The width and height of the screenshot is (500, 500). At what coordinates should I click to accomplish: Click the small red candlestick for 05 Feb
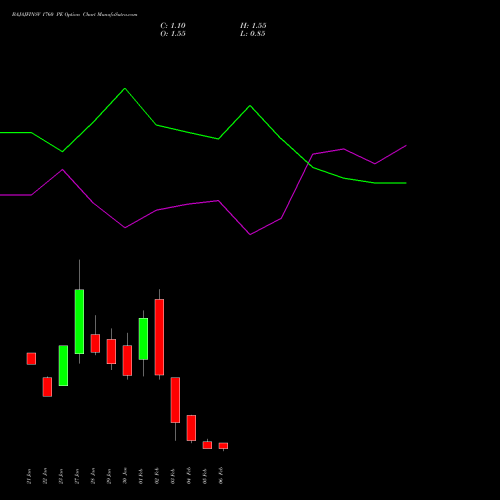207,445
